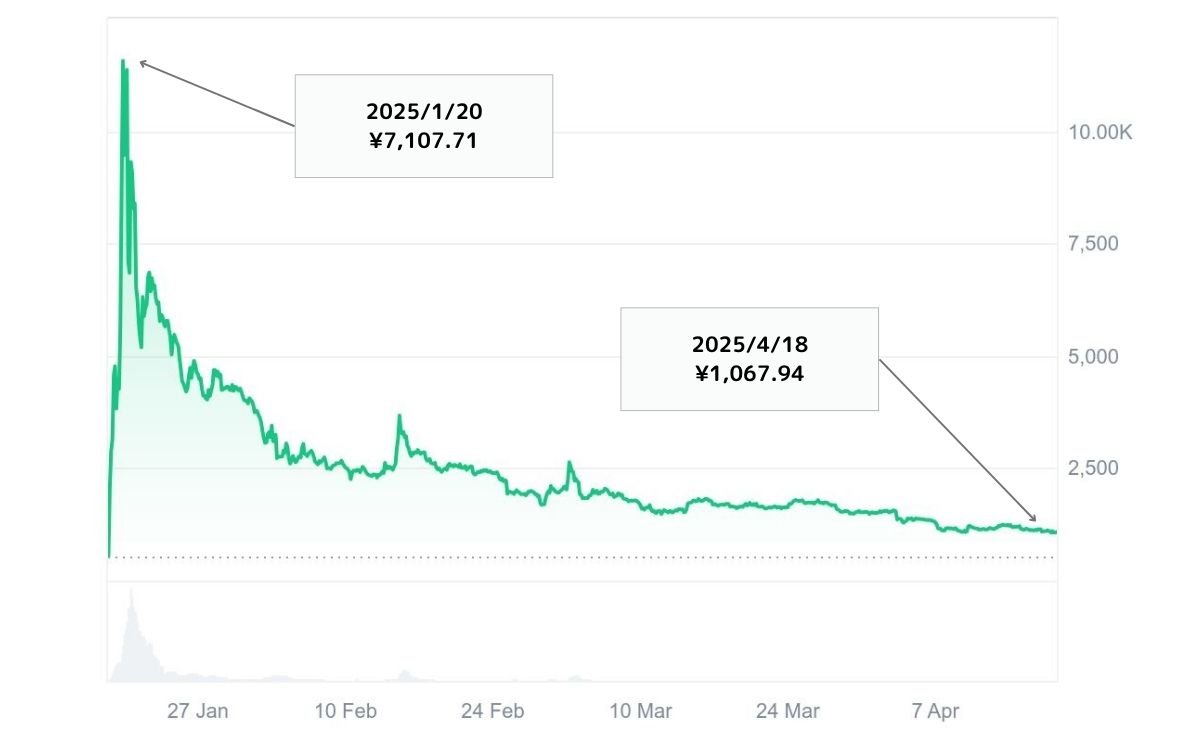1200x742 pixels.
Task: Click the highest peak of the price line
Action: click(x=123, y=62)
